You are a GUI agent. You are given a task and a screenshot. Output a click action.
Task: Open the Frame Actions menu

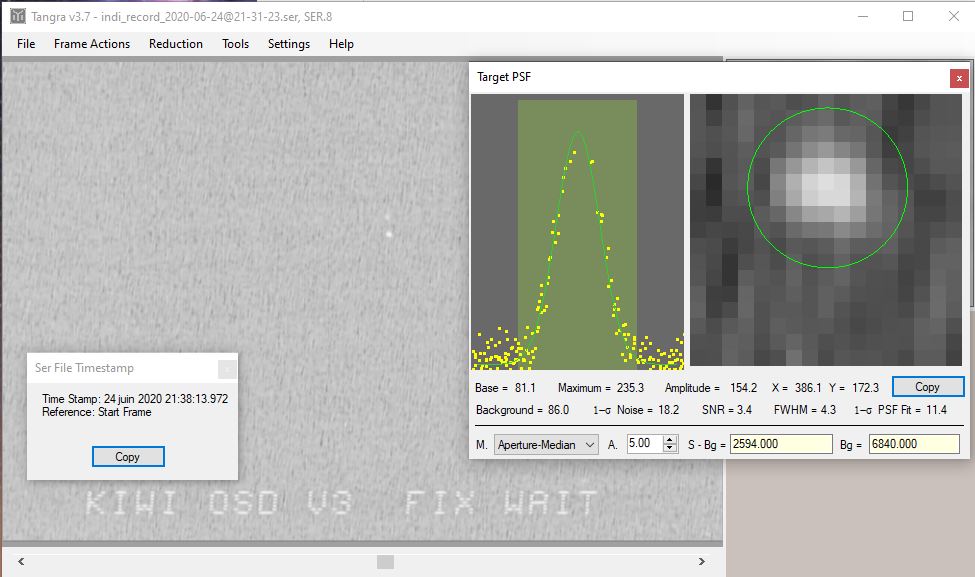[92, 44]
